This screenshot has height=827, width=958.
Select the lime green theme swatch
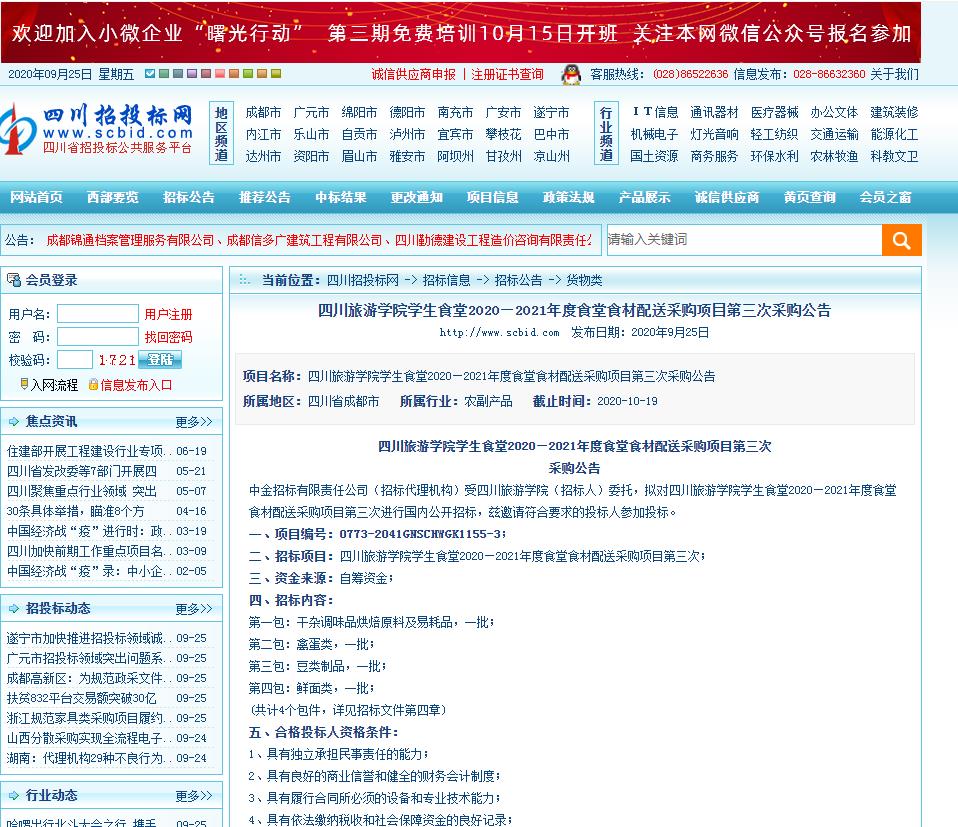(x=248, y=74)
